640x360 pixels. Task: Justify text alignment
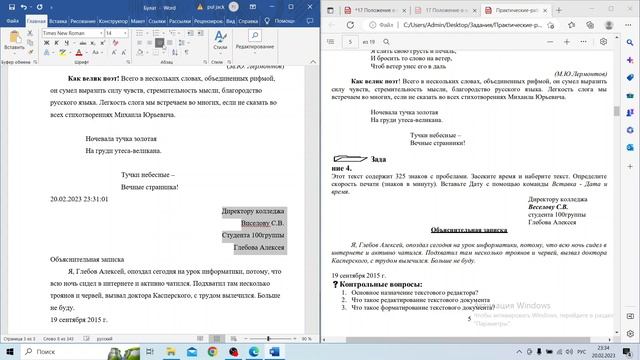170,42
